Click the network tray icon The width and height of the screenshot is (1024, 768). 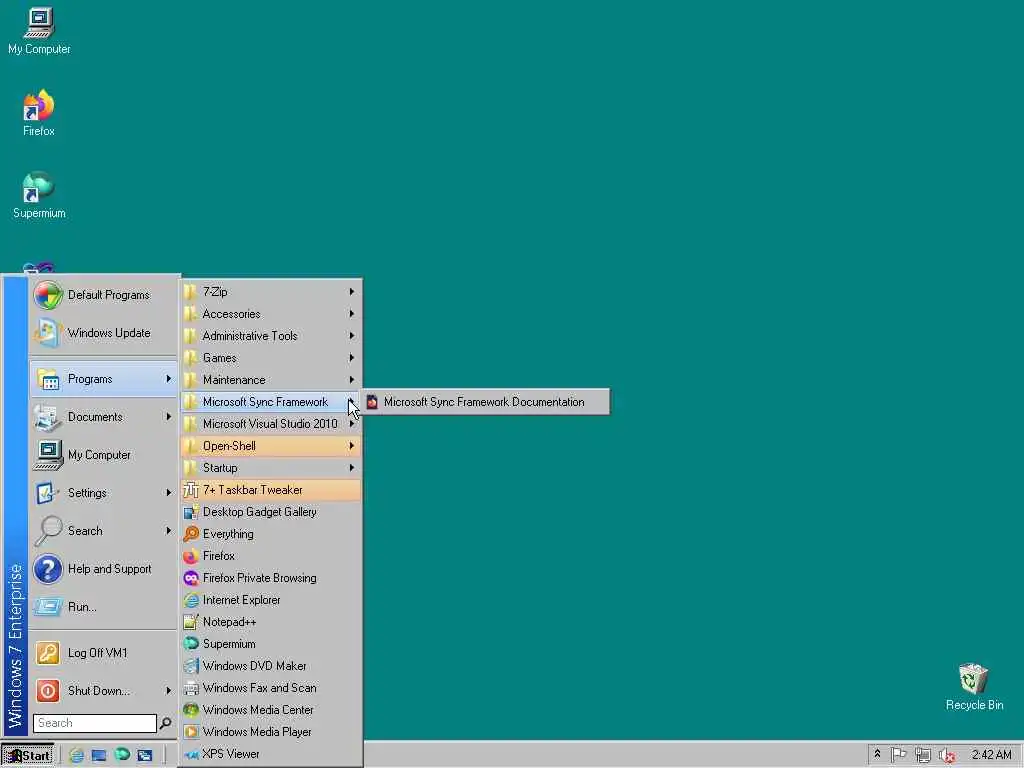point(922,755)
